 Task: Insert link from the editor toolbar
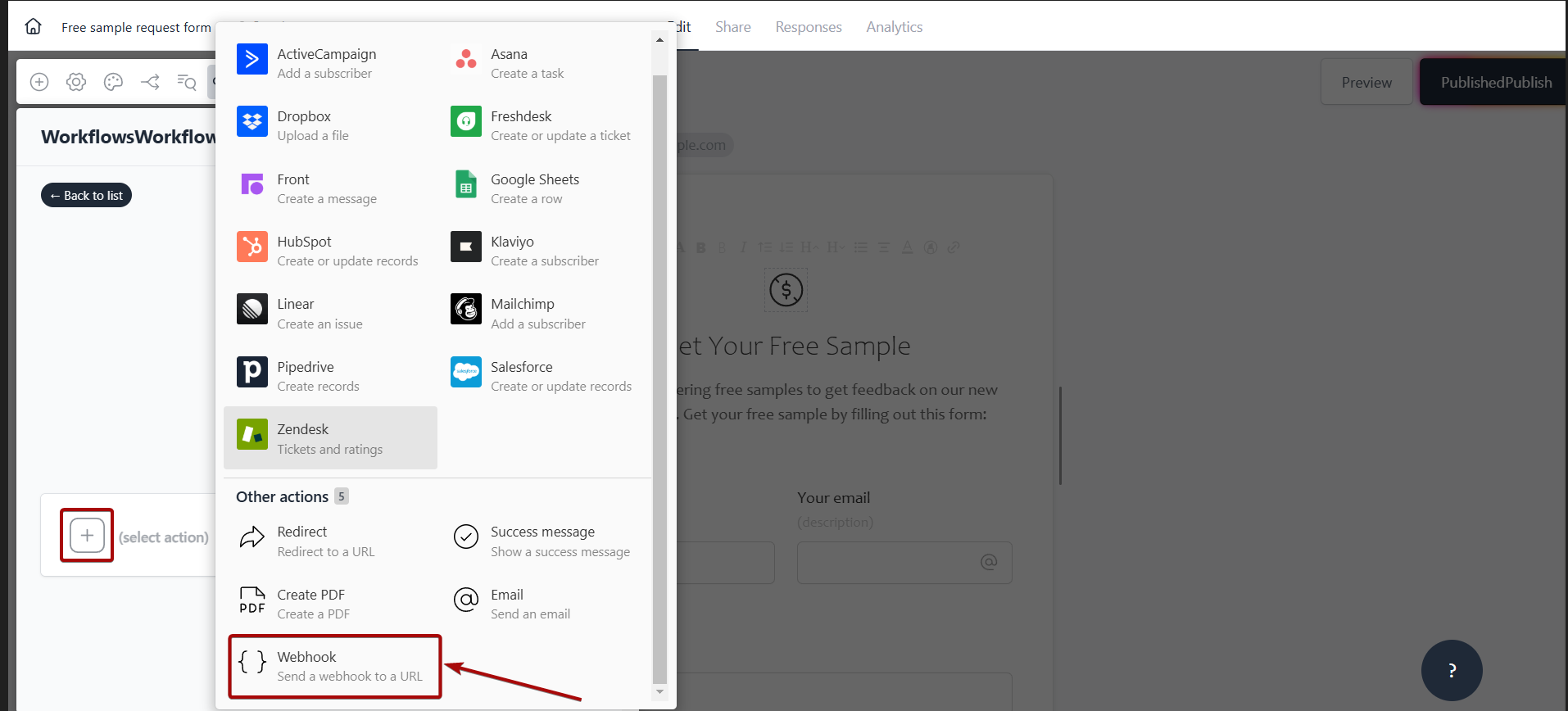pyautogui.click(x=954, y=247)
